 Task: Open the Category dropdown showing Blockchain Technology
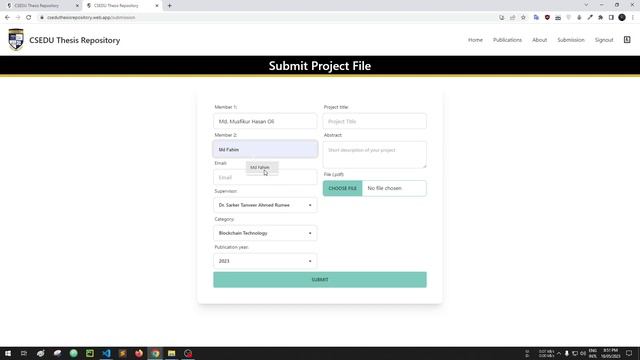click(x=265, y=233)
